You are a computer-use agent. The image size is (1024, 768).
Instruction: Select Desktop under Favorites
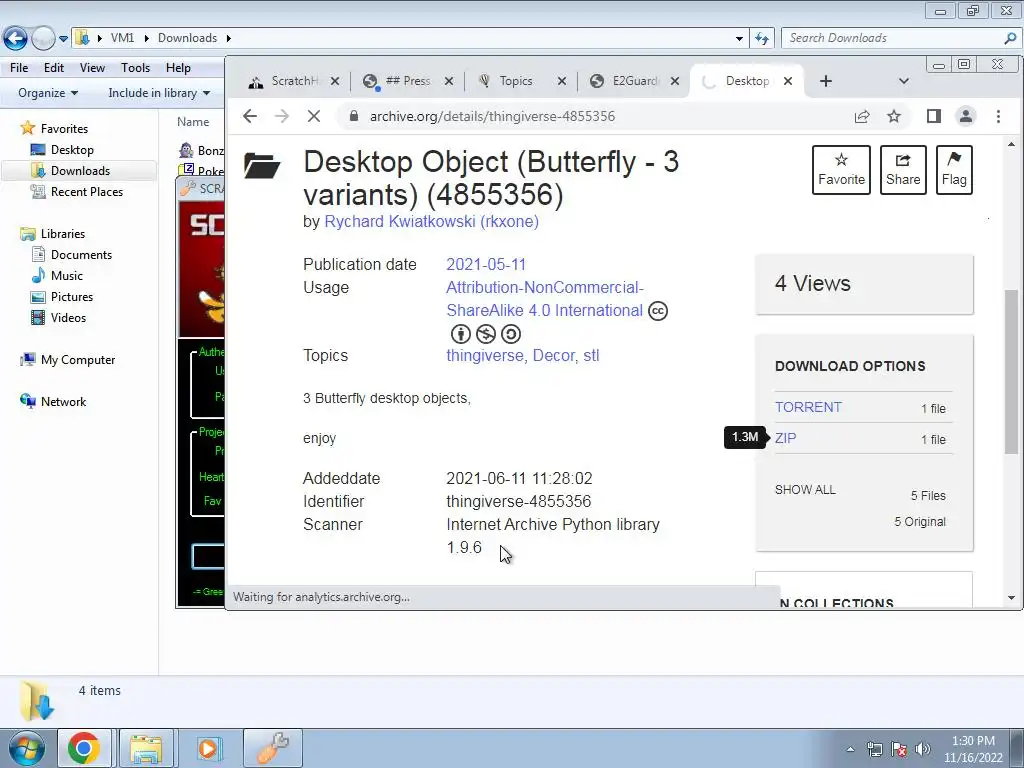[x=72, y=150]
